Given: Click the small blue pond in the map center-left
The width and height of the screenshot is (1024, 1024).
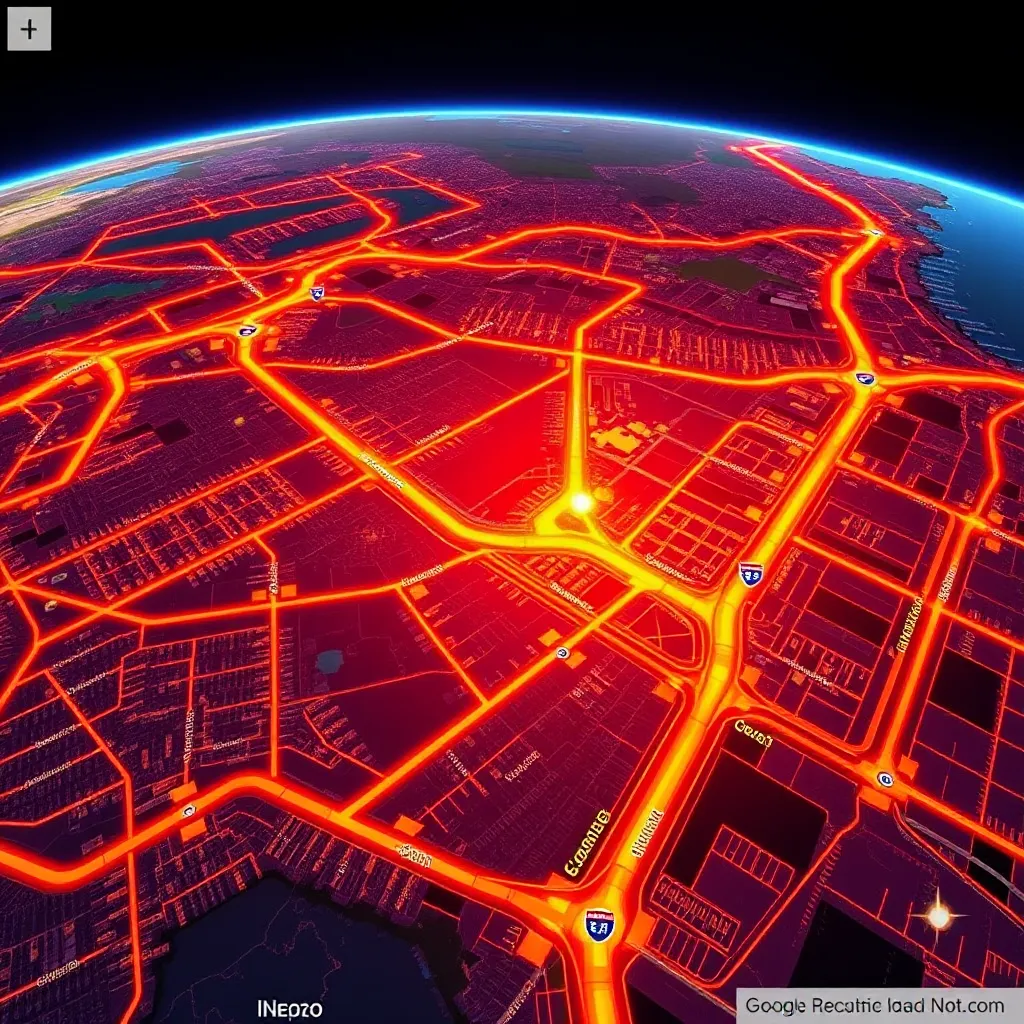Looking at the screenshot, I should (329, 661).
